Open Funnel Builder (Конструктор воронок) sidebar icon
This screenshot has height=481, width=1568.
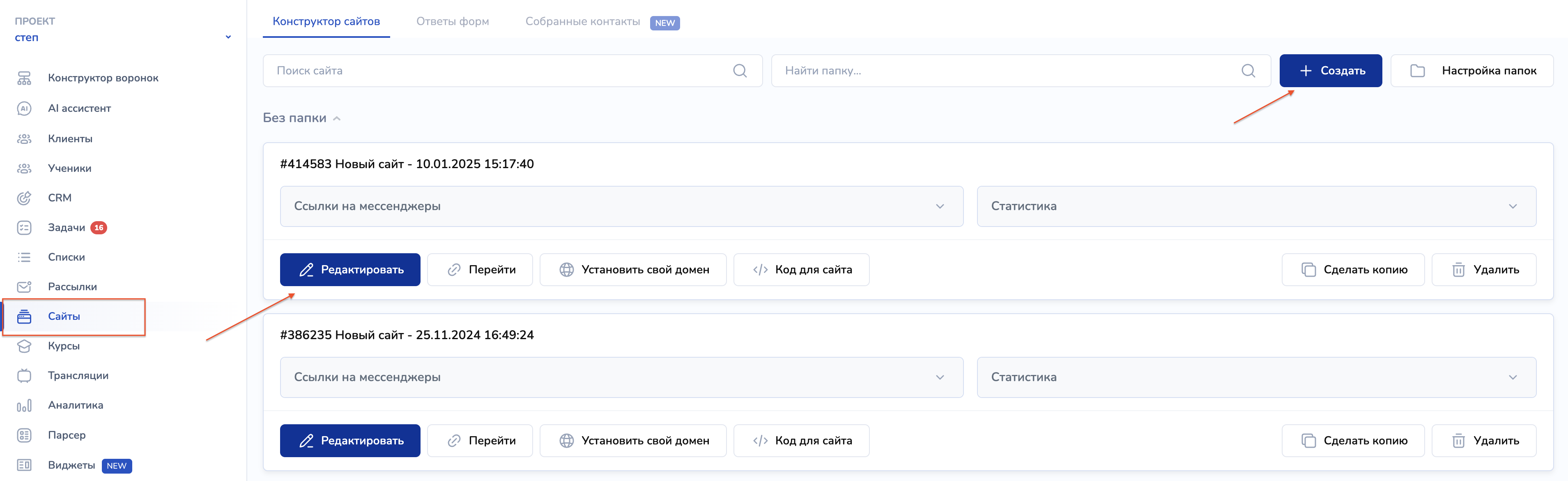point(24,78)
